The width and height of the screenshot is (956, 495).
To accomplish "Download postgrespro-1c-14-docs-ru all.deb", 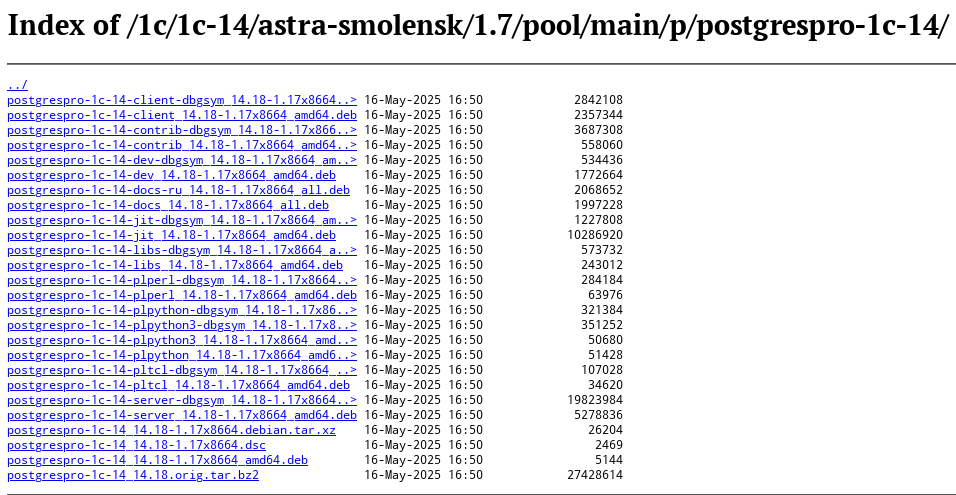I will point(179,190).
